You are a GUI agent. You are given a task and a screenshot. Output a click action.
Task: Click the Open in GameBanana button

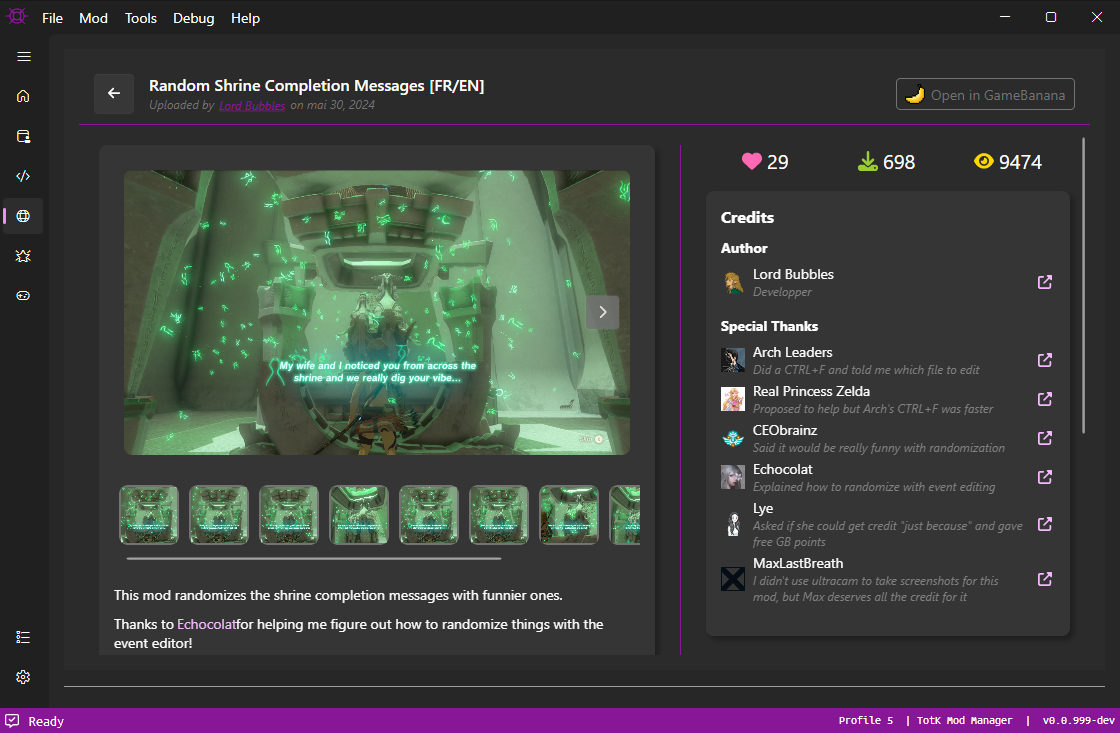(x=984, y=93)
